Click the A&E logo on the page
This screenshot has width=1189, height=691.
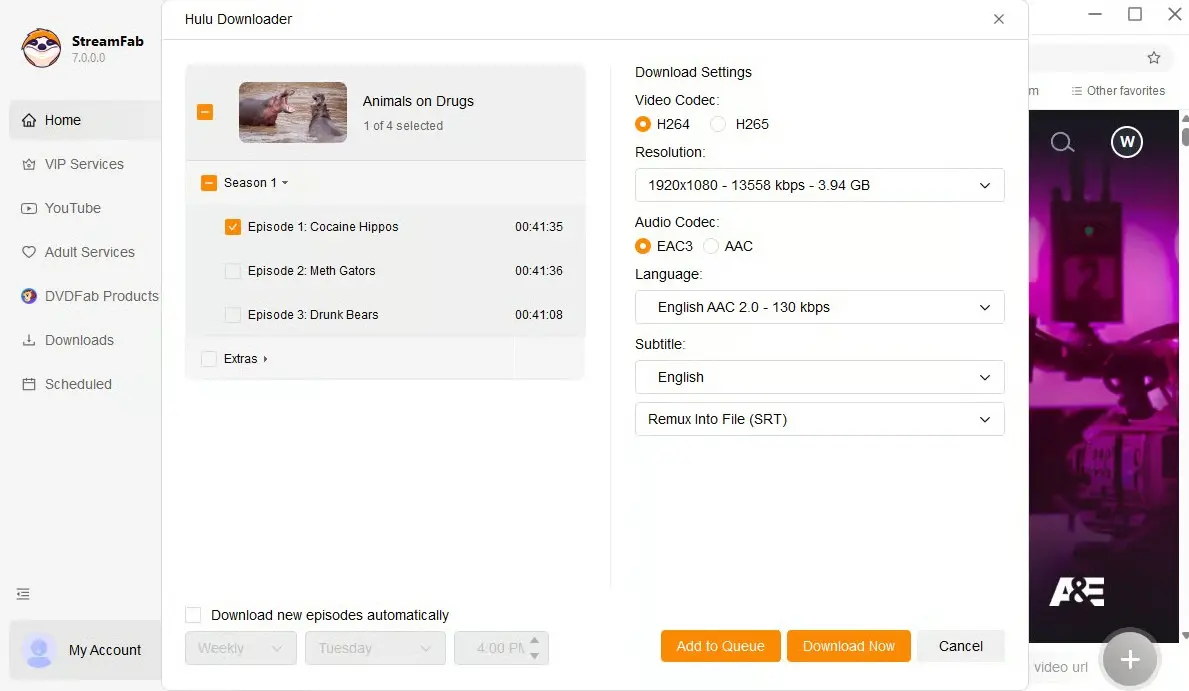coord(1077,592)
